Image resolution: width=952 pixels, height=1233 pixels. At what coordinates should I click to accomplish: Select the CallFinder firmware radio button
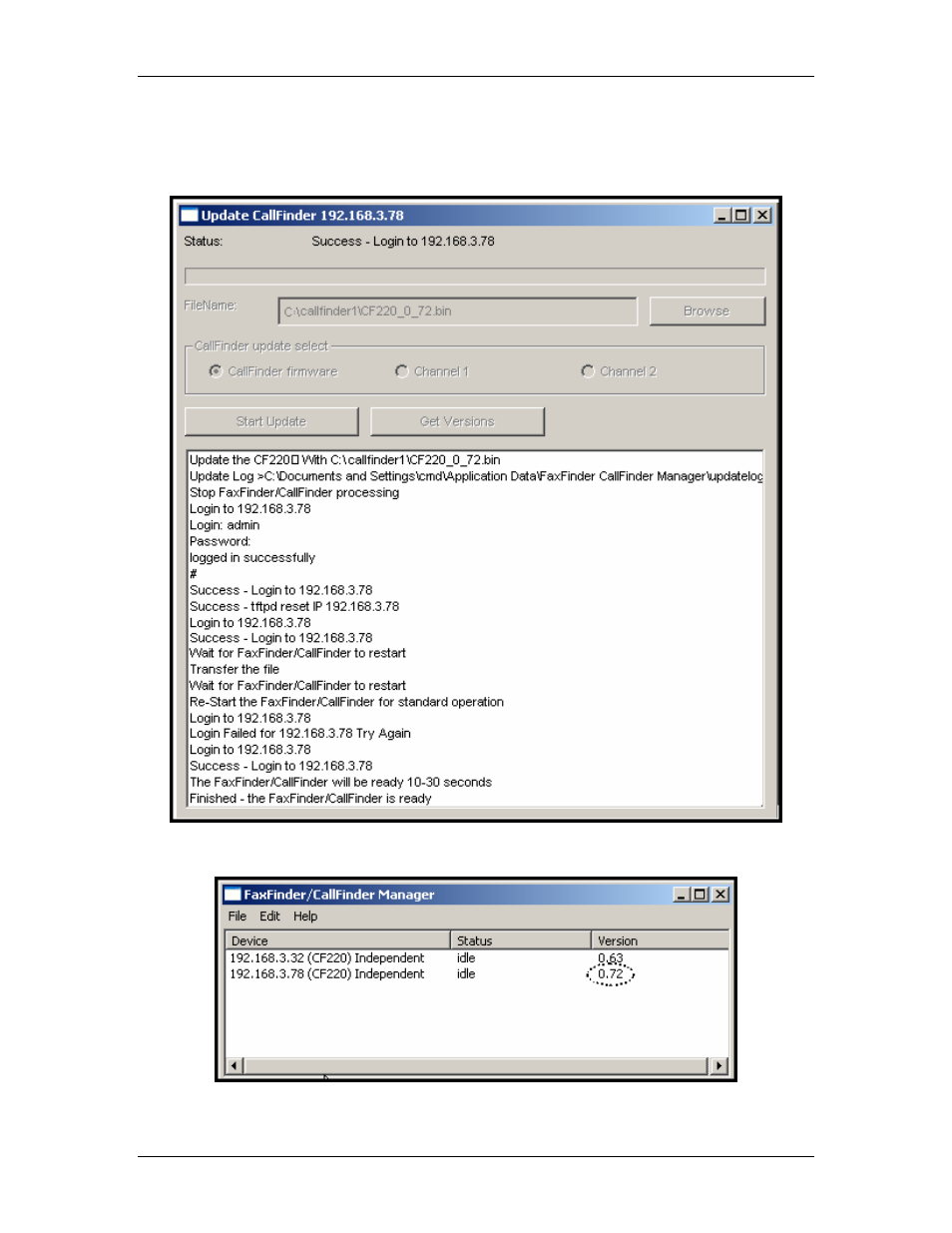(216, 371)
